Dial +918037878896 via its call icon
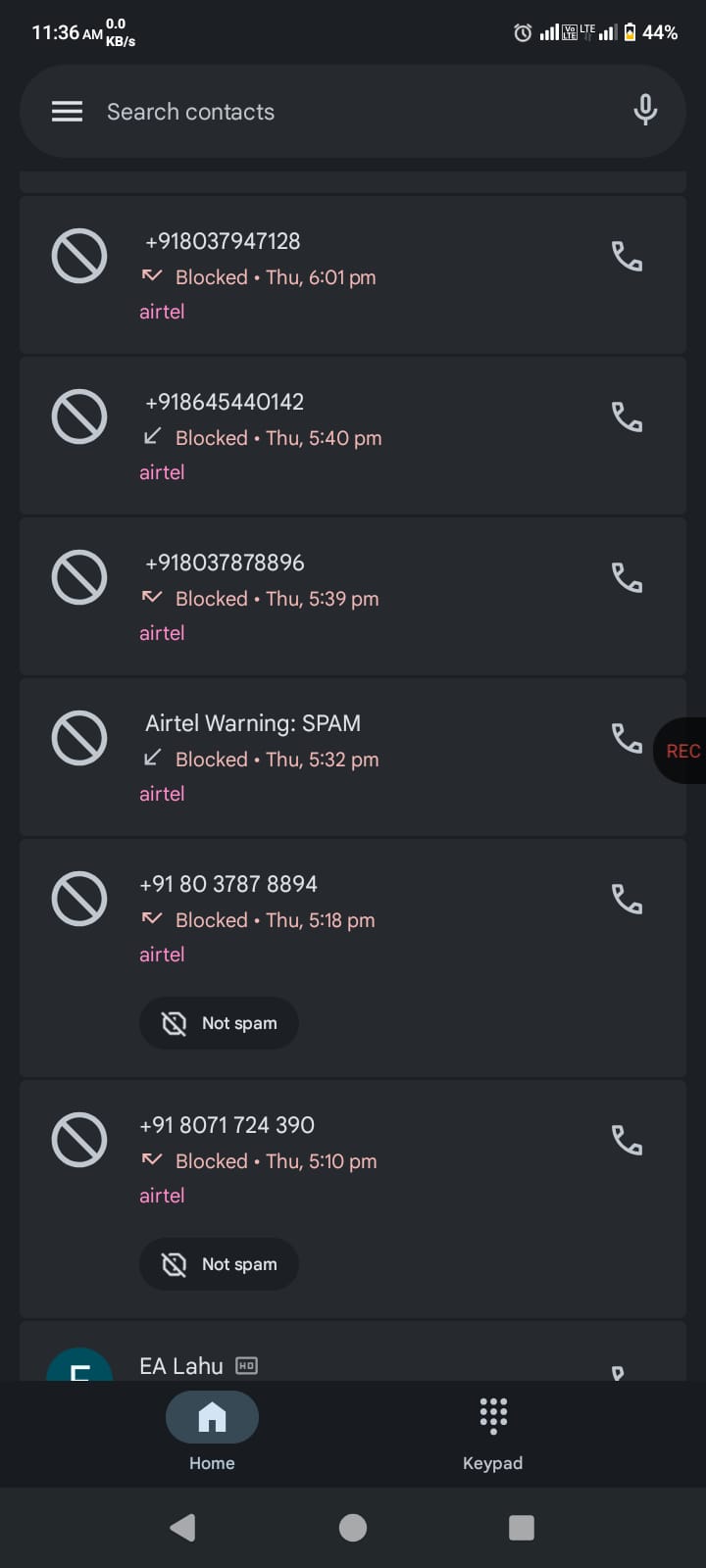706x1568 pixels. pos(627,578)
